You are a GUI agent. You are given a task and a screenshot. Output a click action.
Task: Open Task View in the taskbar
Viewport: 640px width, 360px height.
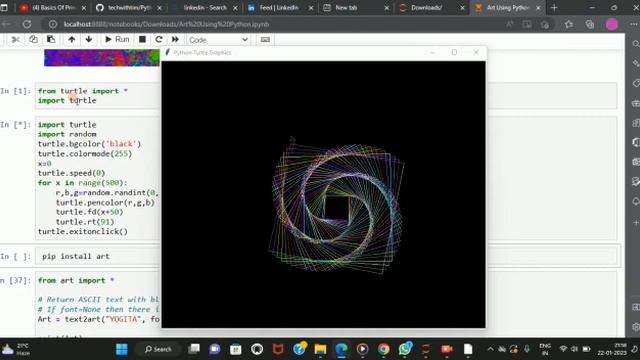click(x=194, y=349)
